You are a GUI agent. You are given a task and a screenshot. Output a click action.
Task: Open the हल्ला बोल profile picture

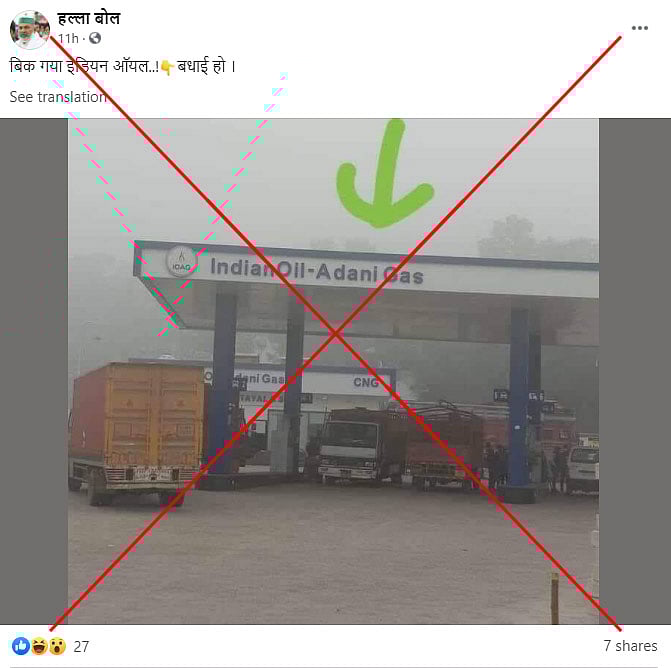(30, 29)
